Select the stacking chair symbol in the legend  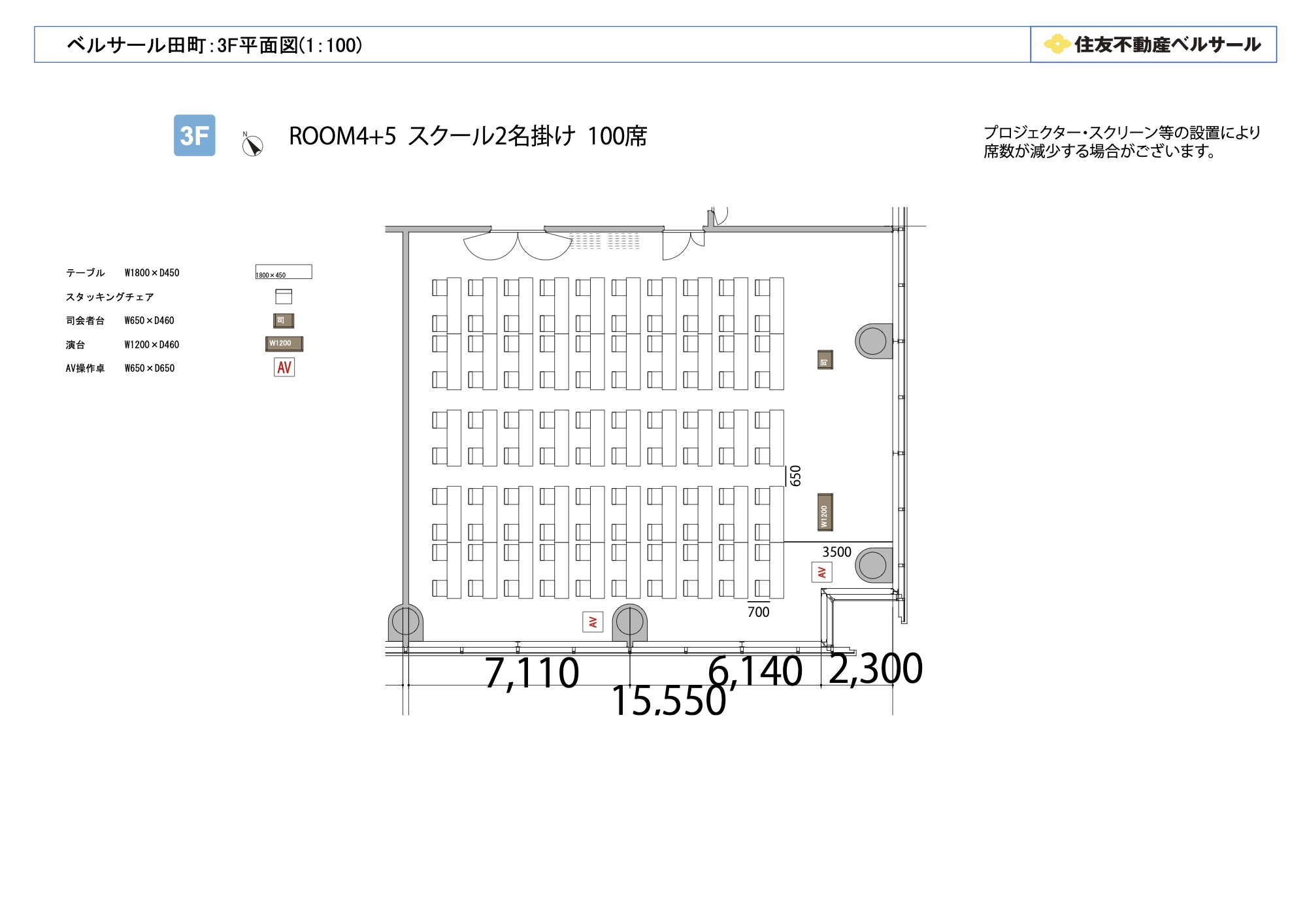click(x=284, y=297)
